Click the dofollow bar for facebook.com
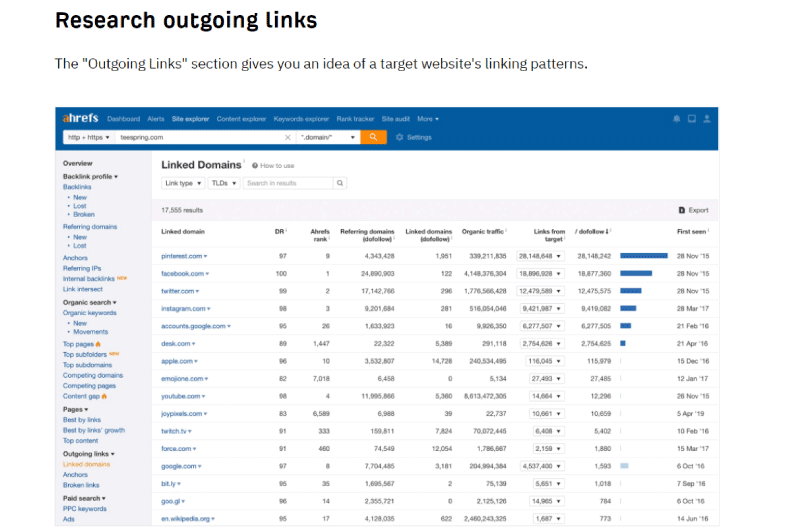This screenshot has width=800, height=530. click(x=636, y=273)
